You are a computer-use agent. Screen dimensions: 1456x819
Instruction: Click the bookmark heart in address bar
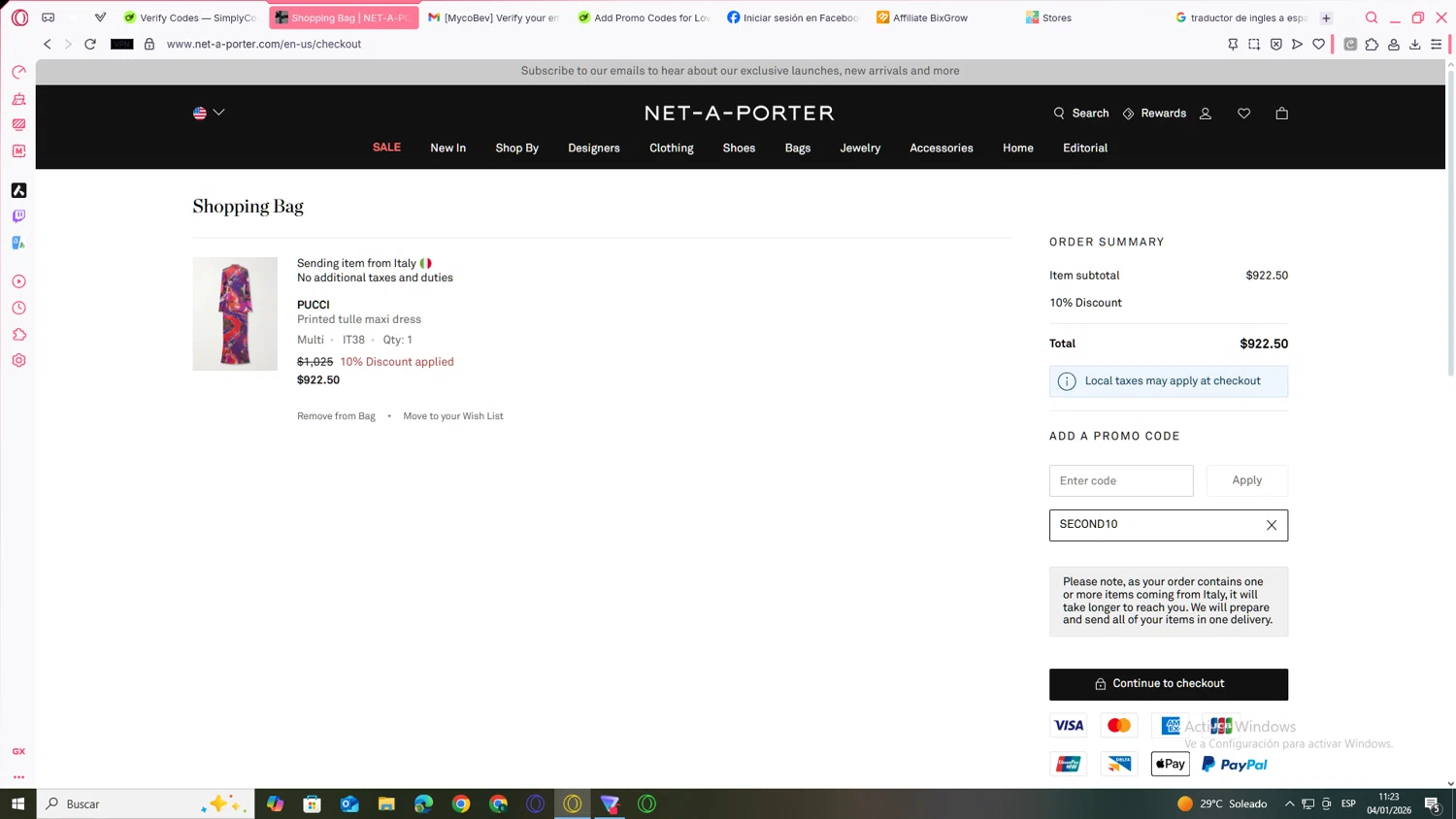(1318, 44)
